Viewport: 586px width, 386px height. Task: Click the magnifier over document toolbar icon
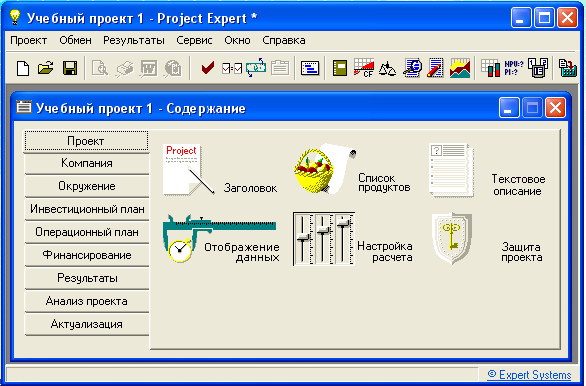click(x=412, y=68)
